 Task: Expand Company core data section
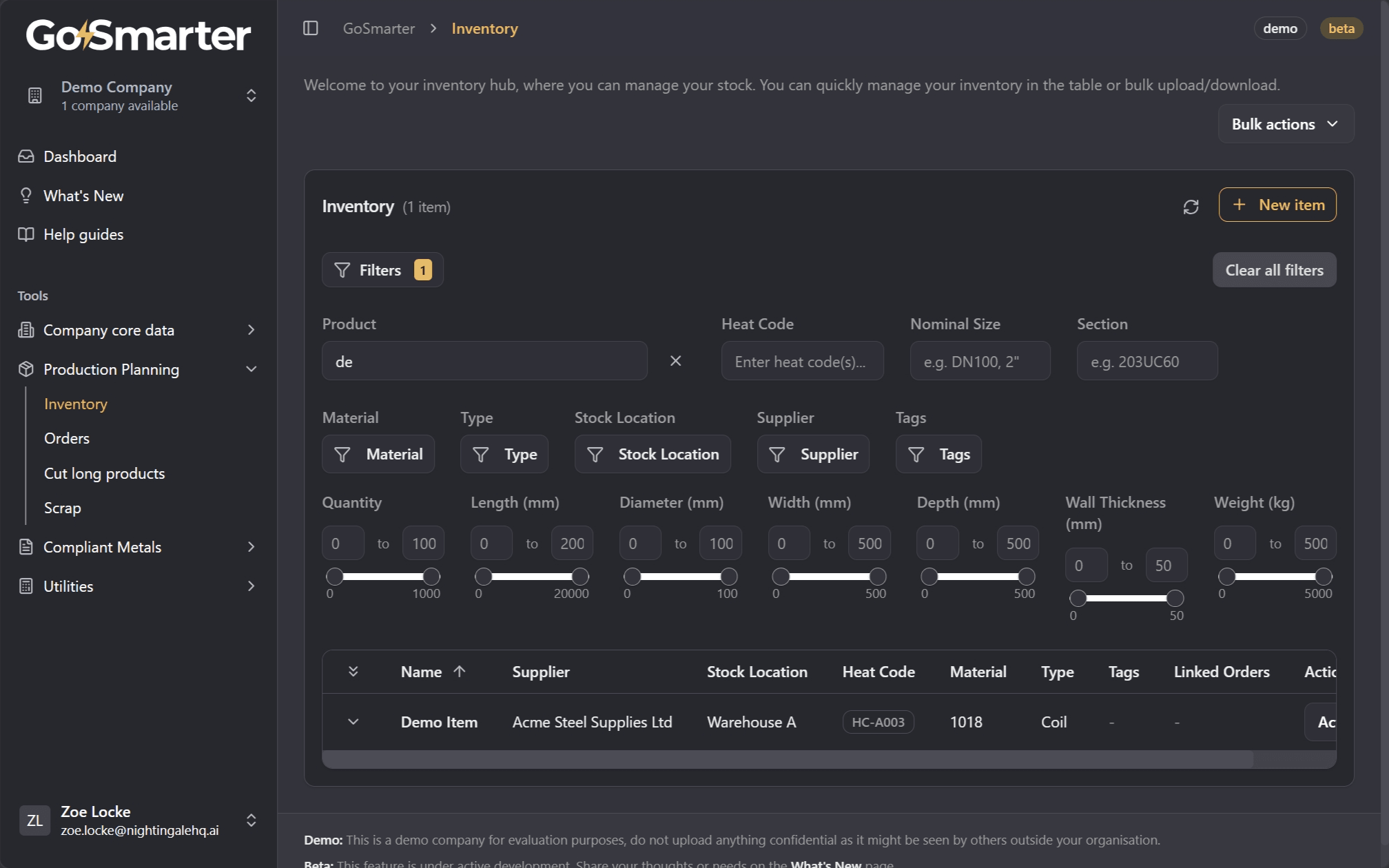(251, 330)
